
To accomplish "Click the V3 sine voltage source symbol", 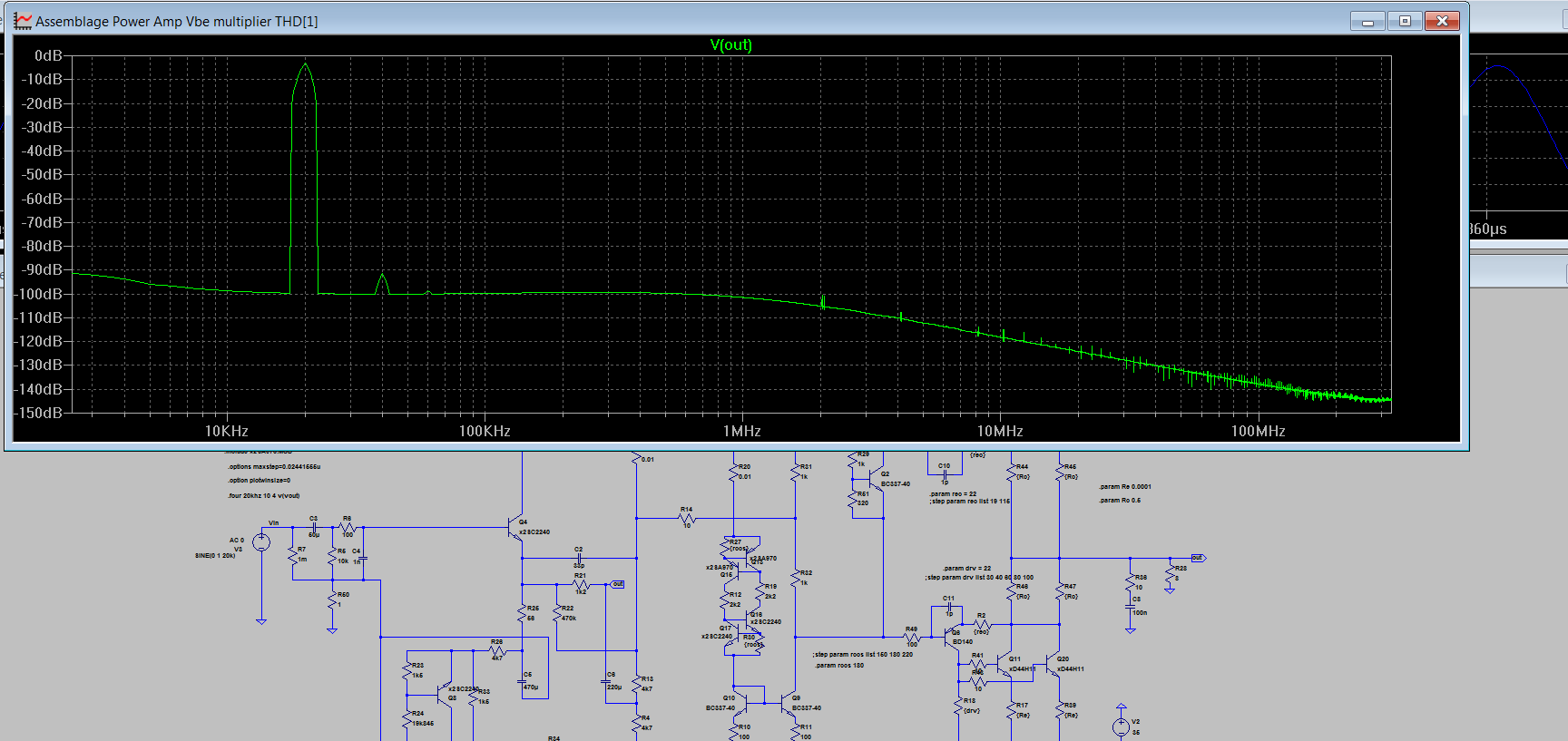I will (261, 542).
